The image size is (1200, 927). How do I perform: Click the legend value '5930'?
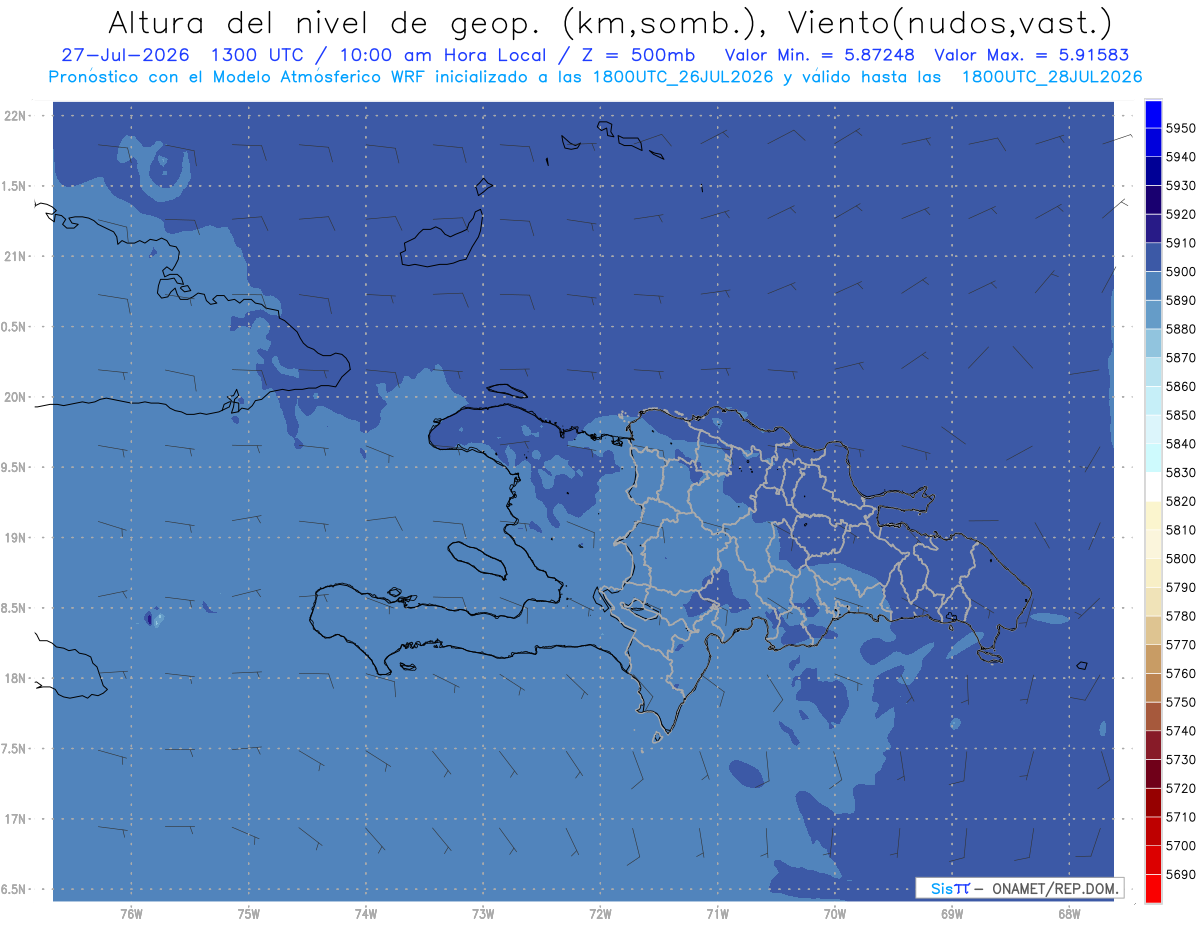[x=1180, y=186]
